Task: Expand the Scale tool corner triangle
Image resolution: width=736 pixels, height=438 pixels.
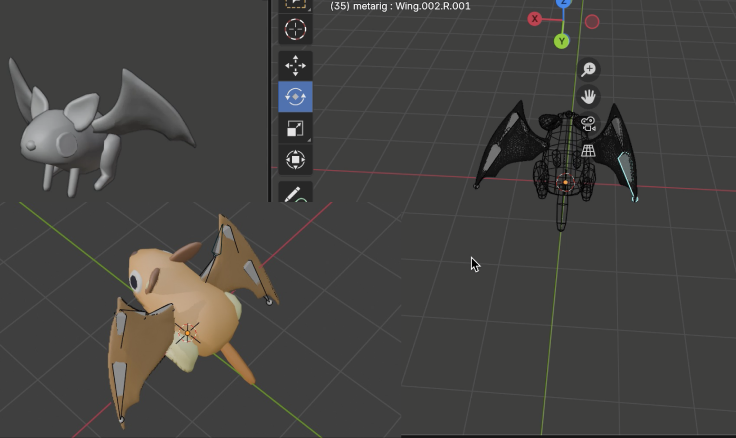Action: click(x=309, y=140)
